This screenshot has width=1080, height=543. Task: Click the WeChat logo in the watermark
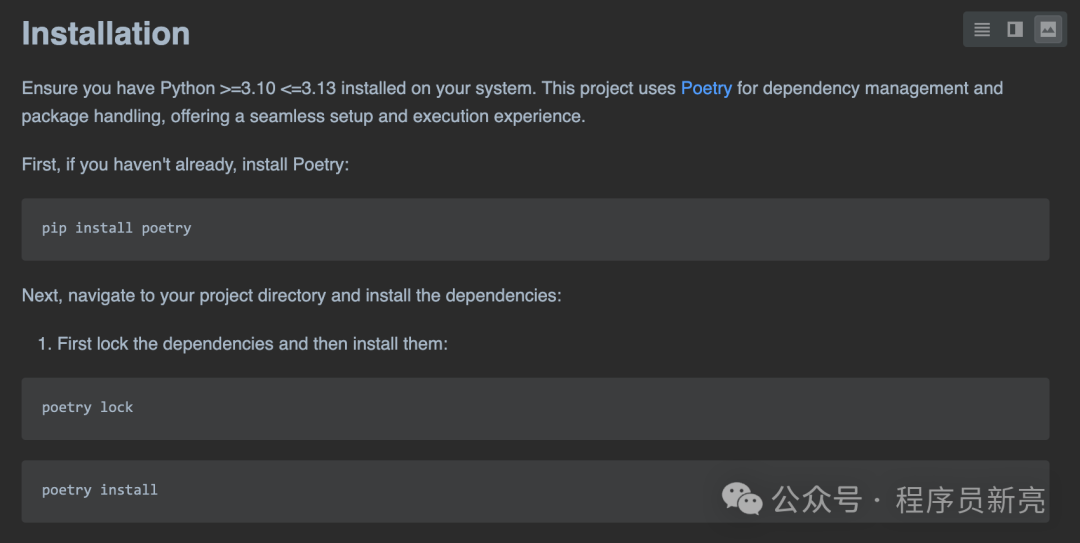tap(742, 498)
